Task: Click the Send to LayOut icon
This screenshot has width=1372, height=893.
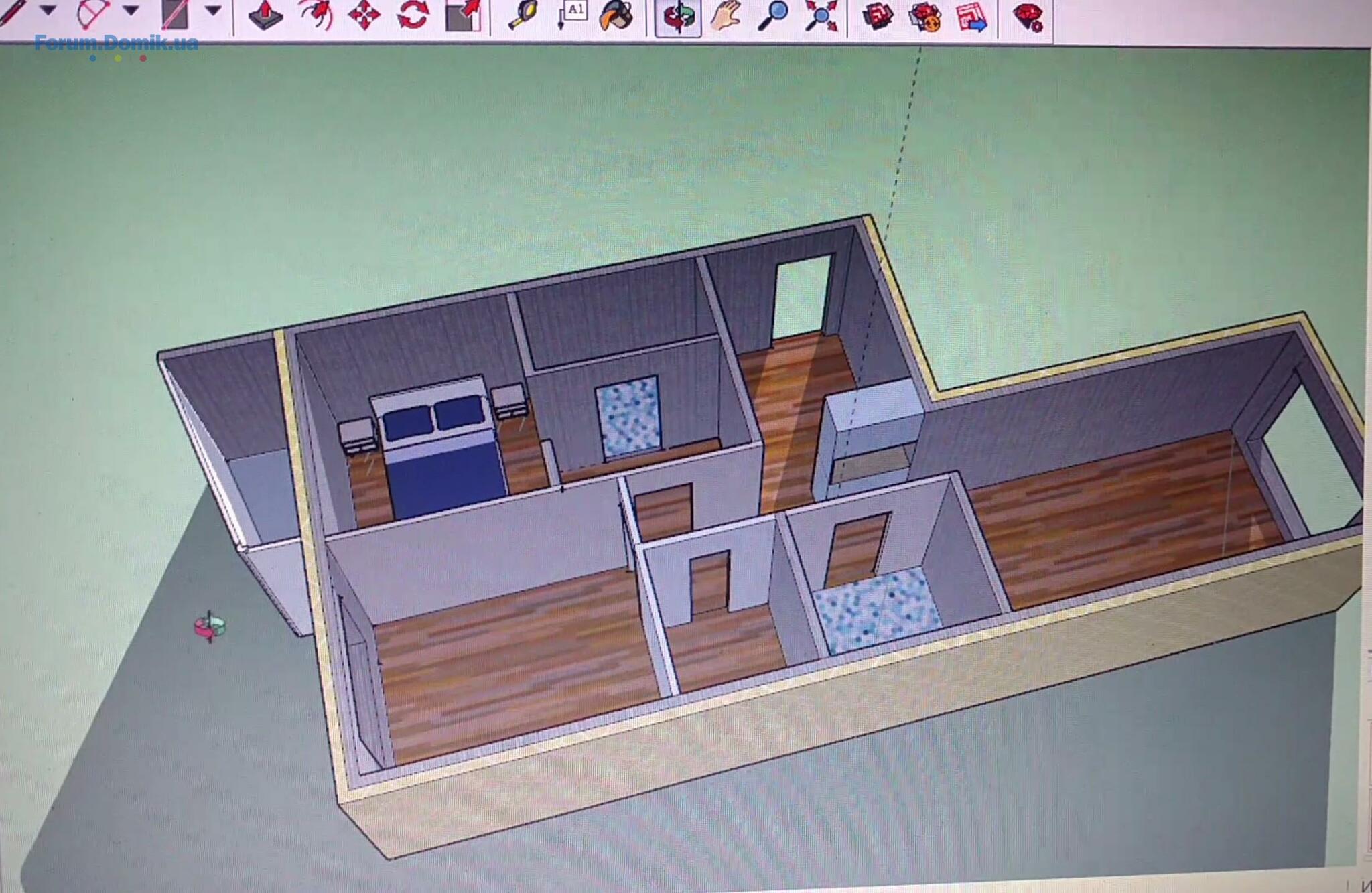Action: point(972,17)
